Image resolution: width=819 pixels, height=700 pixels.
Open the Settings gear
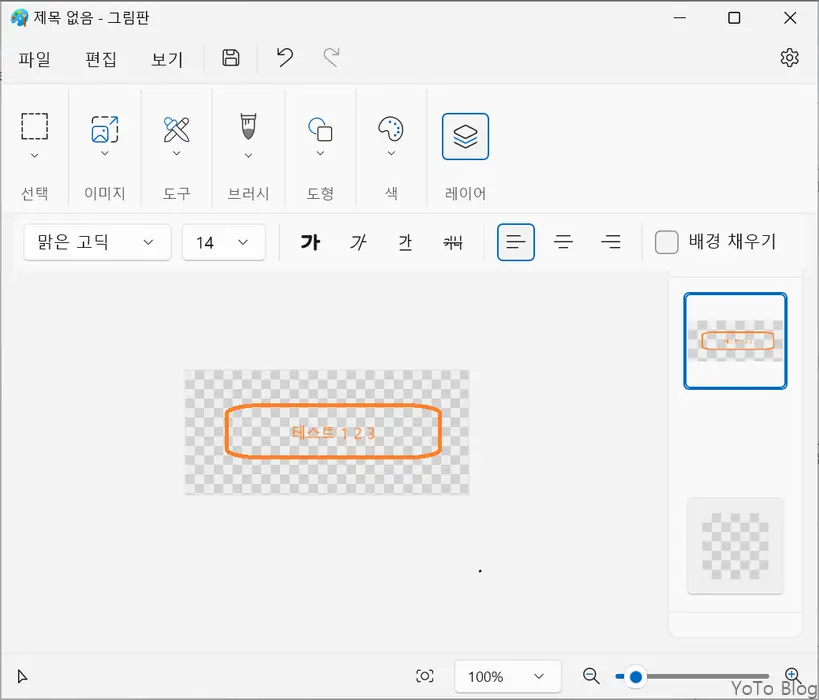click(x=789, y=57)
